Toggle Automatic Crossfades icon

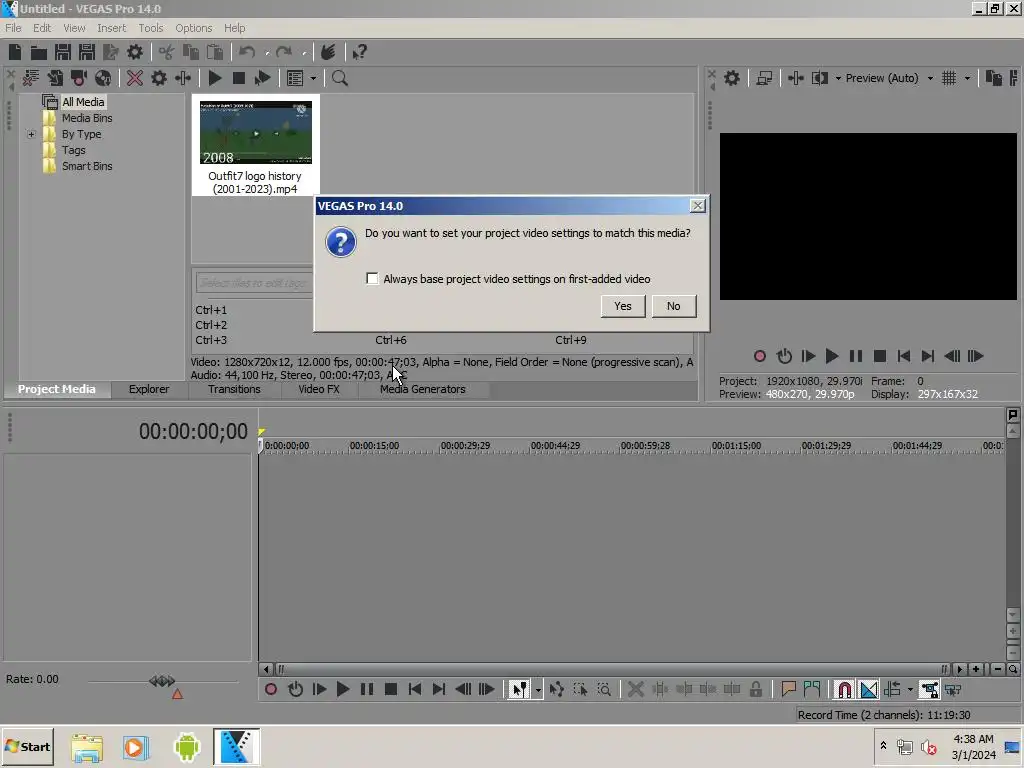pos(869,690)
